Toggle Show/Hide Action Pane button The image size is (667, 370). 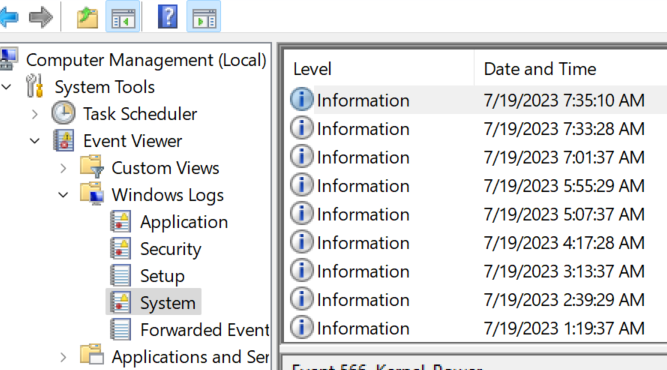(x=204, y=17)
